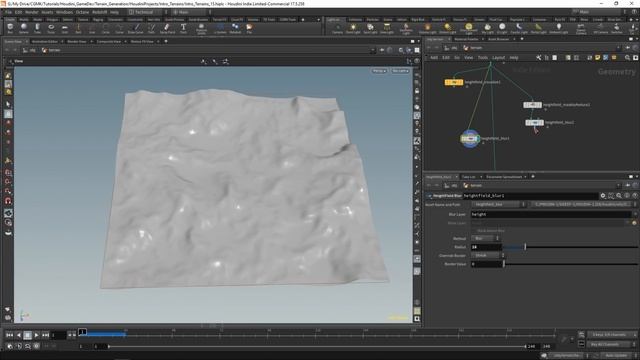Edit the Radius value field
Image resolution: width=640 pixels, height=360 pixels.
click(486, 247)
